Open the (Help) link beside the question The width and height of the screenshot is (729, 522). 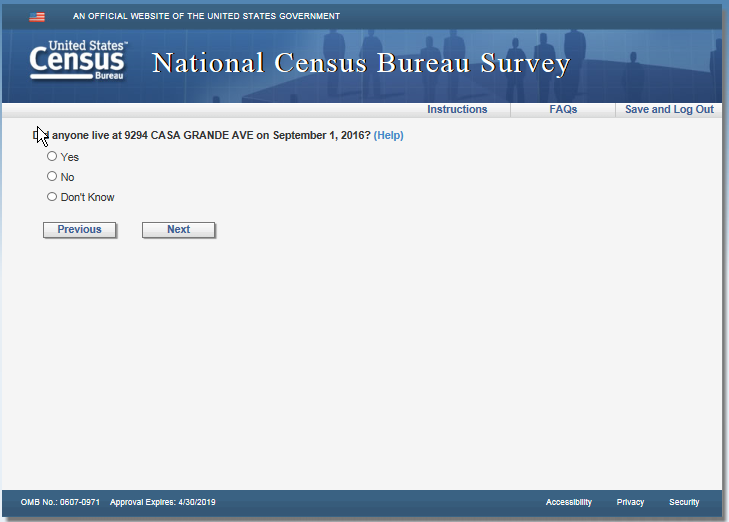(x=388, y=135)
